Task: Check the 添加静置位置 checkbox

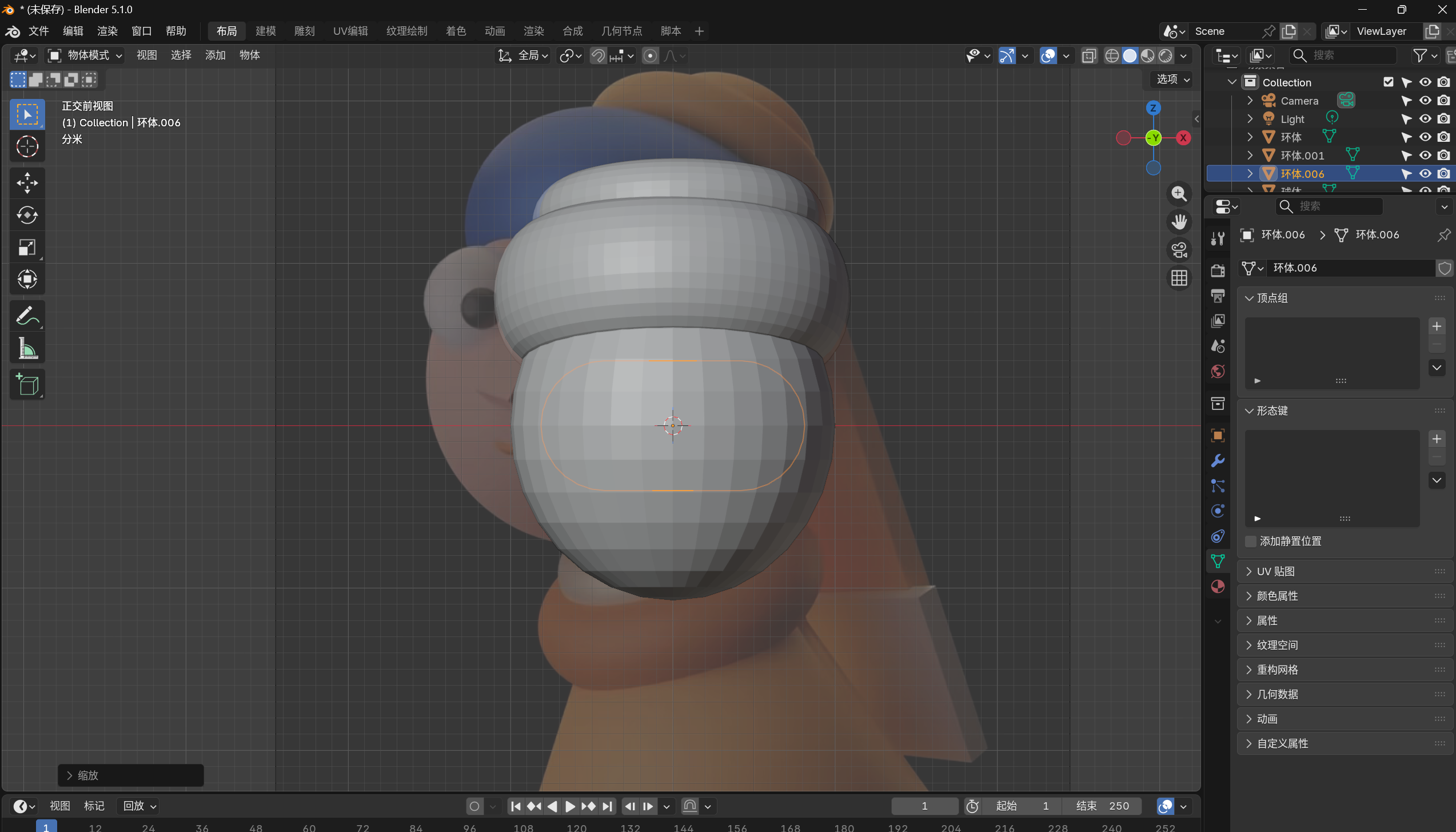Action: (x=1251, y=541)
